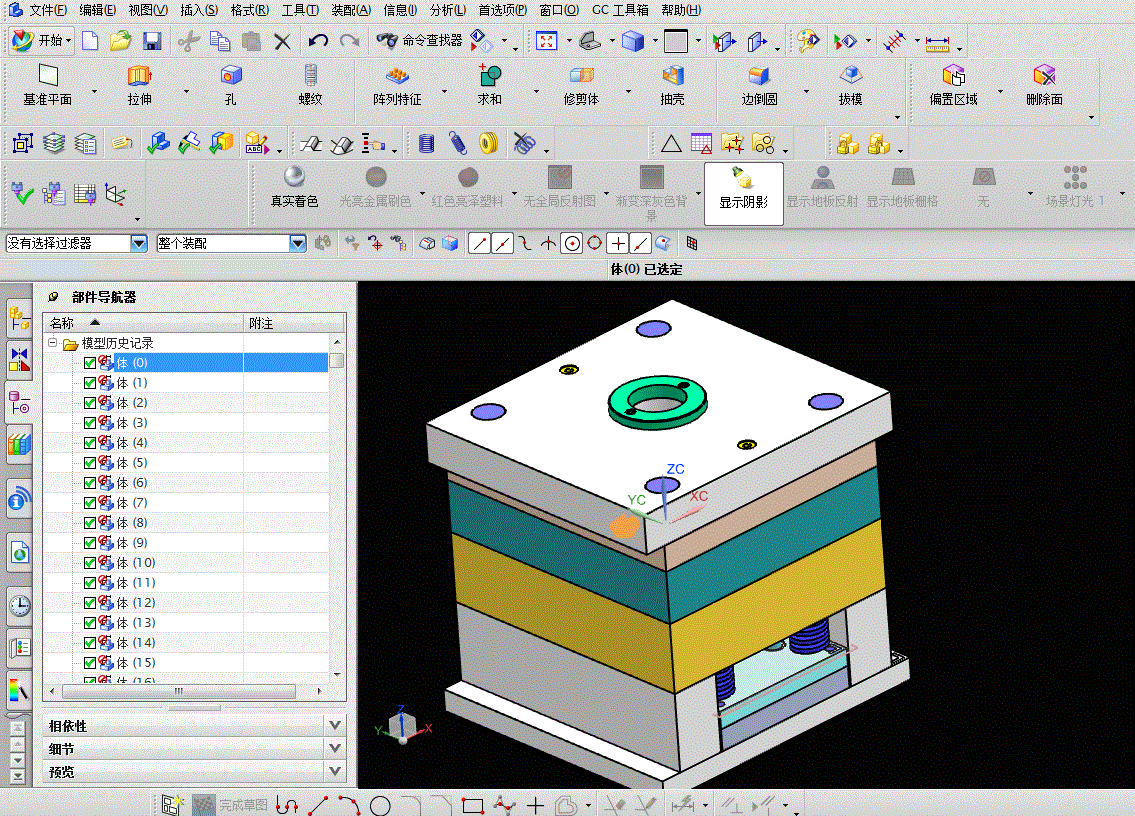This screenshot has height=816, width=1135.
Task: Select the 基准平面 datum plane tool
Action: [x=48, y=85]
